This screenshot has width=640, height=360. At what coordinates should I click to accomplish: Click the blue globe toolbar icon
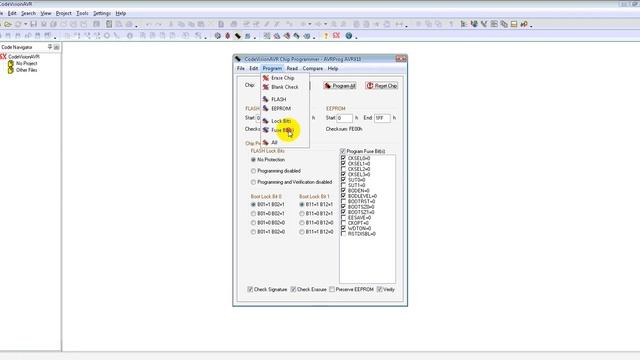coord(349,36)
